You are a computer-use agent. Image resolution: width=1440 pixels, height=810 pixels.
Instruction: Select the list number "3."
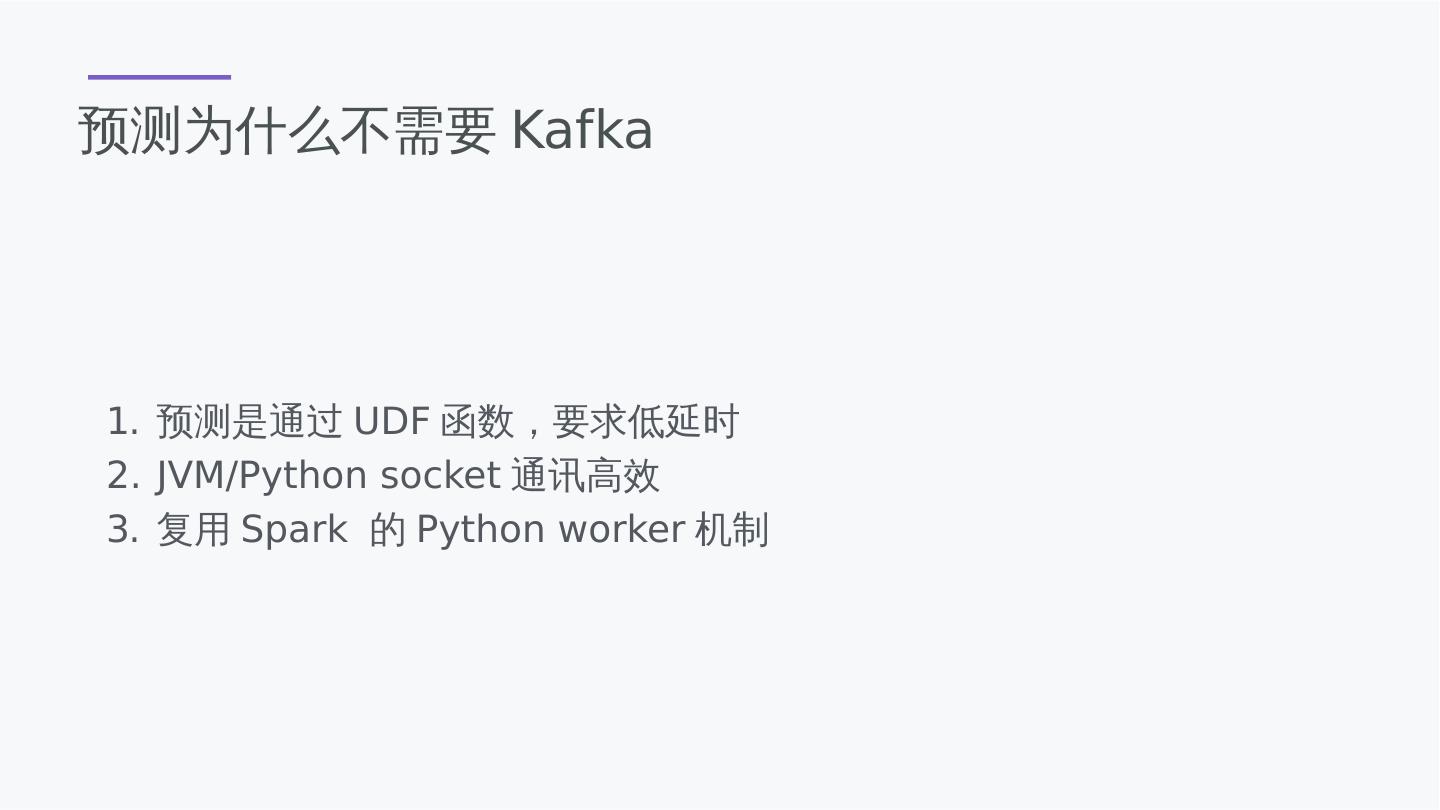(x=122, y=530)
